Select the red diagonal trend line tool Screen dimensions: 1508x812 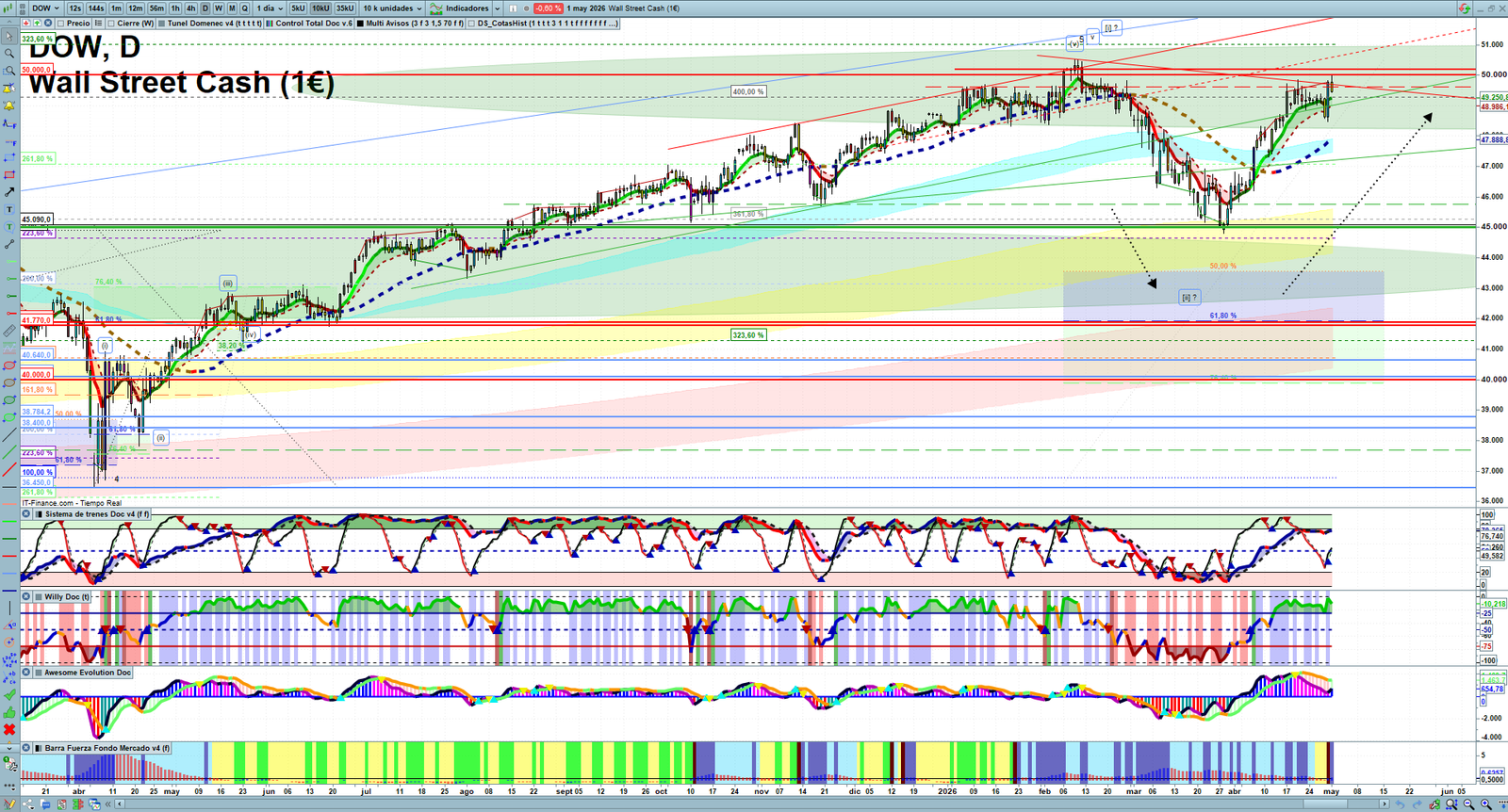click(x=9, y=469)
